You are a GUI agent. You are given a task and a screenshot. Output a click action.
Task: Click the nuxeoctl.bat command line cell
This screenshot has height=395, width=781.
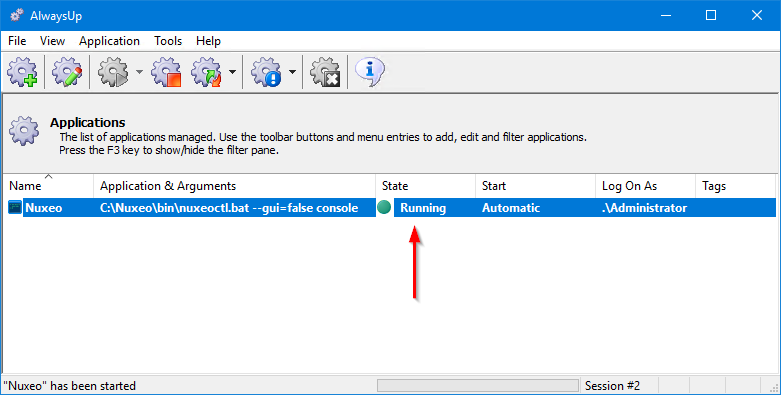tap(229, 208)
